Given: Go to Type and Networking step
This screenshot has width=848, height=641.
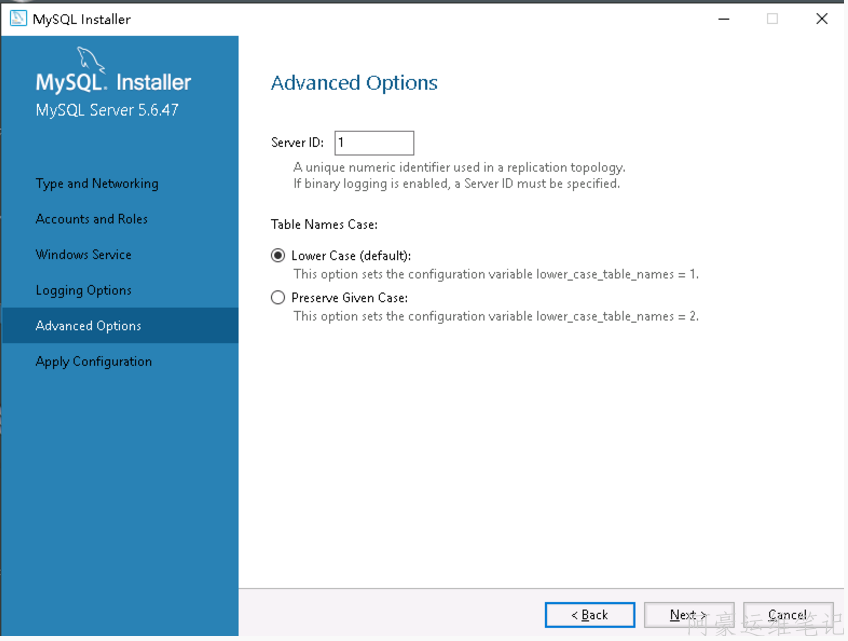Looking at the screenshot, I should pos(97,184).
